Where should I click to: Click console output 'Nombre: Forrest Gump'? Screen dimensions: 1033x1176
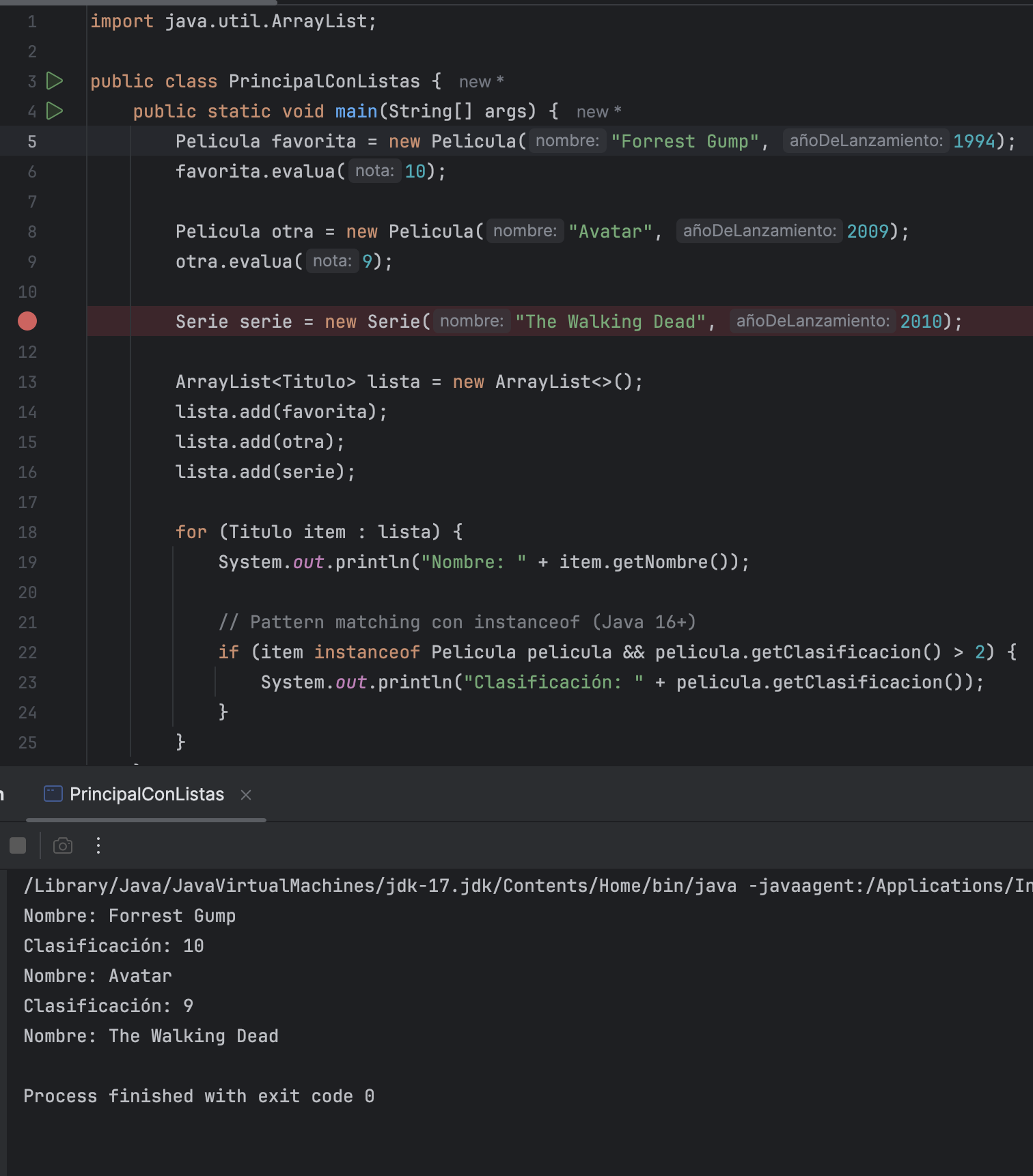130,916
